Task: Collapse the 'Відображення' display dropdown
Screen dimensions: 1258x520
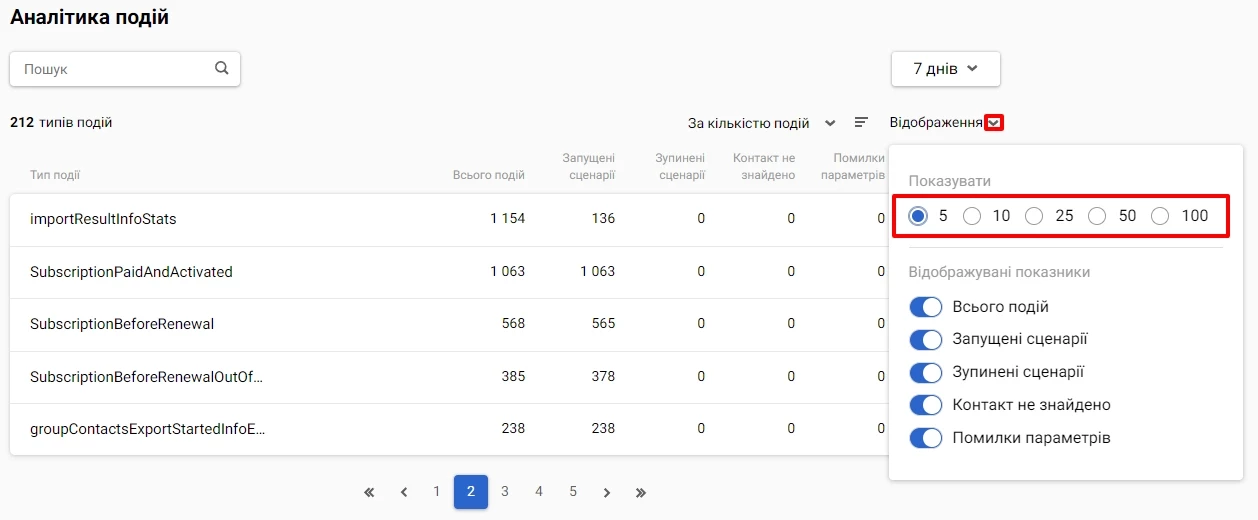Action: click(x=994, y=123)
